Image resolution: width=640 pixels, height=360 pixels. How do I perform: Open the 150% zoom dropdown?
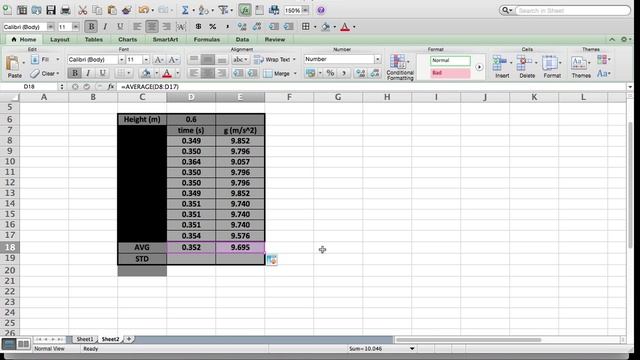point(305,10)
